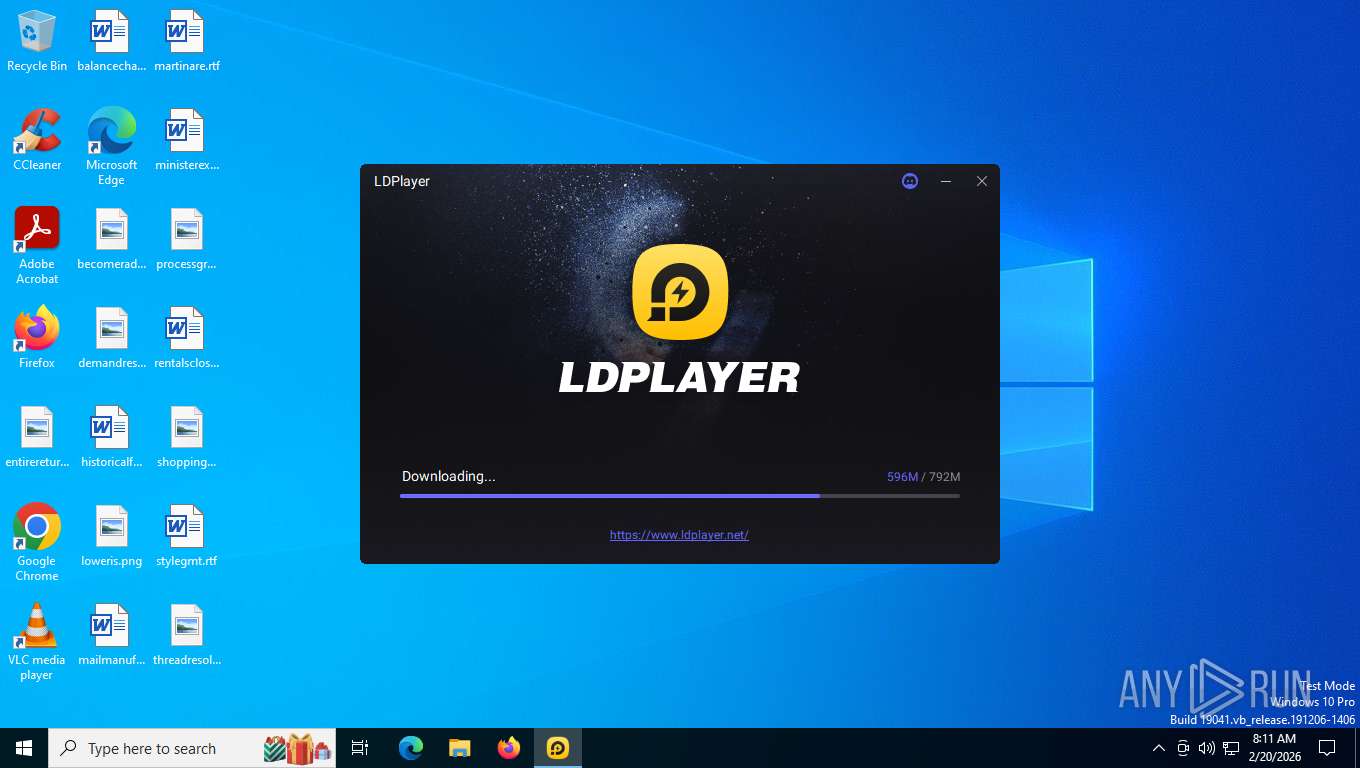The height and width of the screenshot is (768, 1360).
Task: Select the rentalsclos... Word document icon
Action: coord(186,338)
